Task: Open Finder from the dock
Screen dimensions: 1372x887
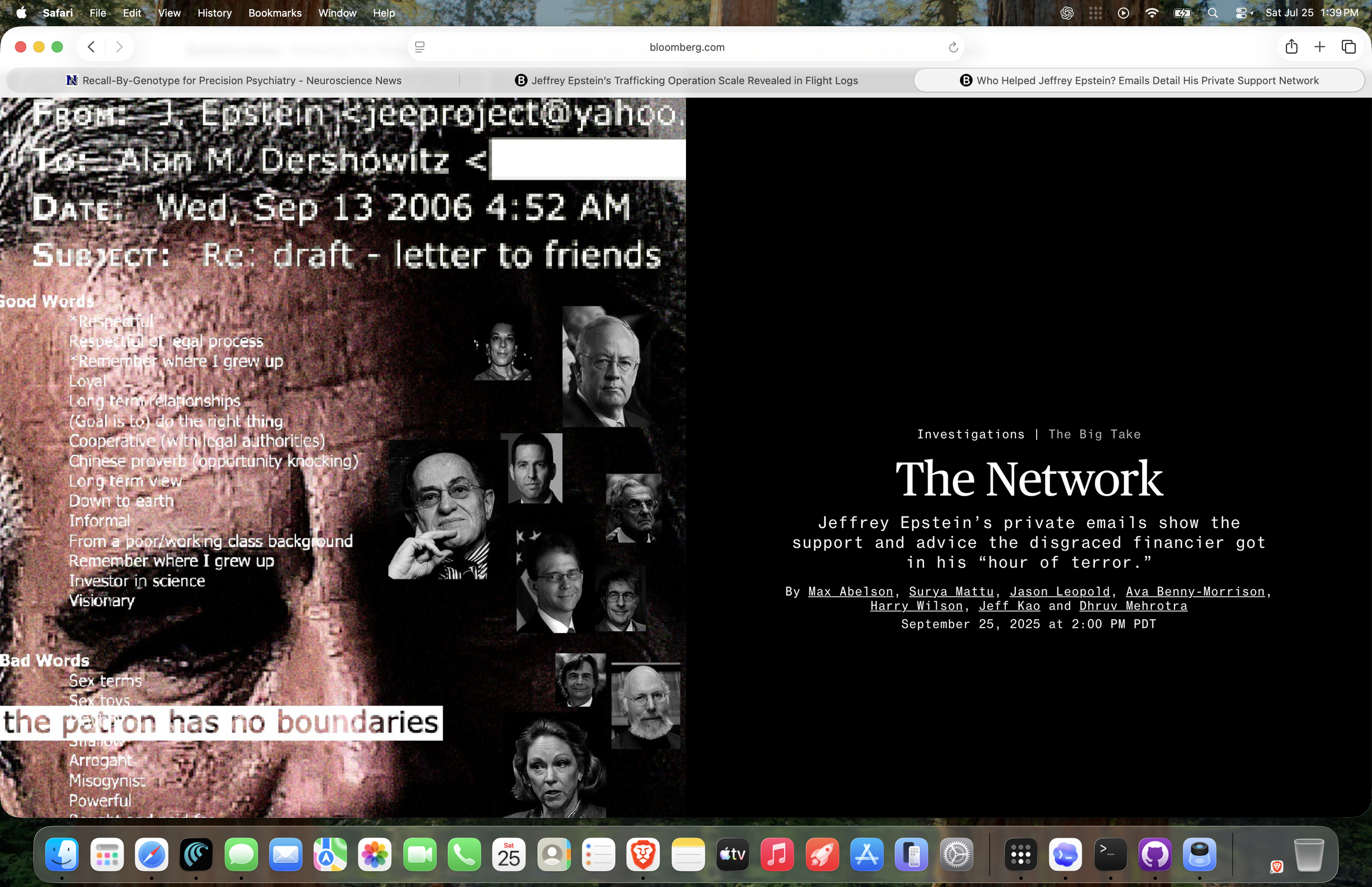Action: tap(62, 855)
